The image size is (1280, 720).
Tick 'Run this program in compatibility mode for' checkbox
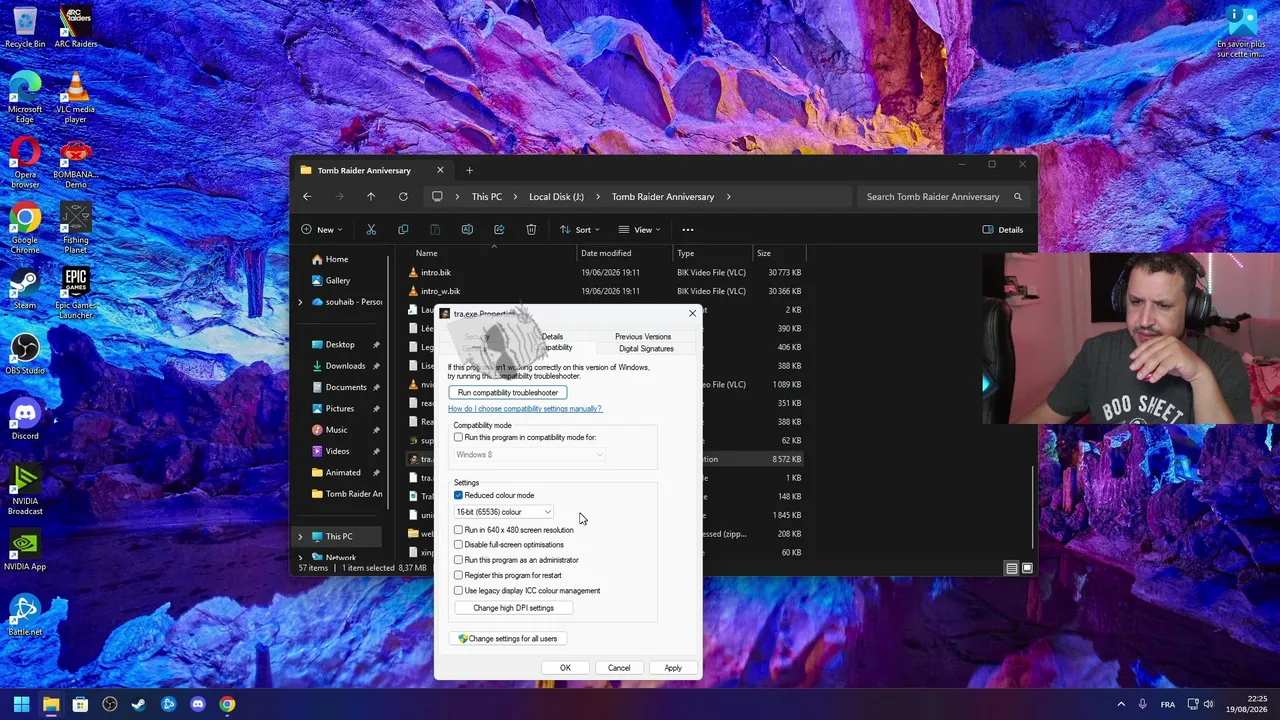tap(459, 437)
